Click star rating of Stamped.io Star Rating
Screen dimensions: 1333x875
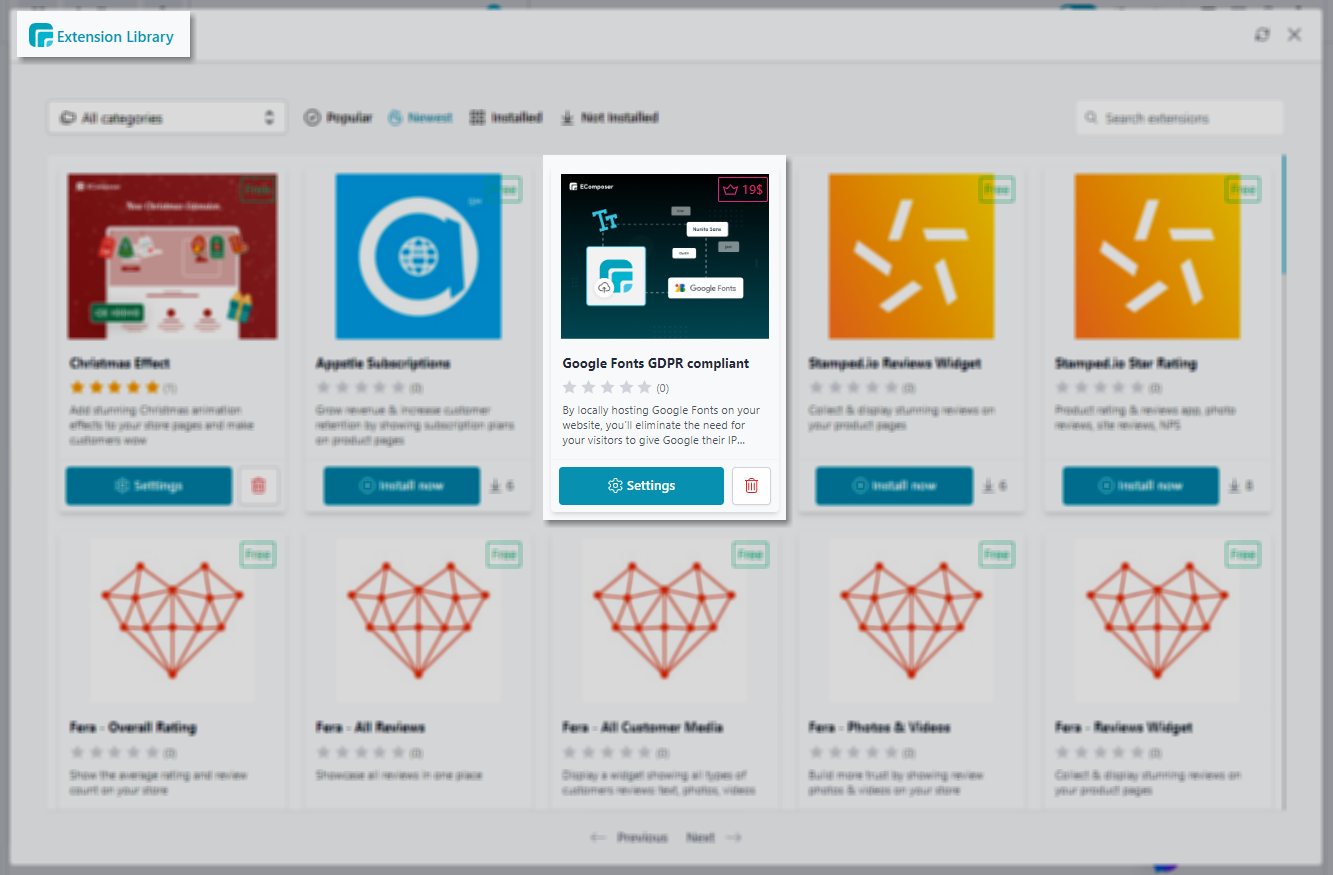(x=1100, y=388)
